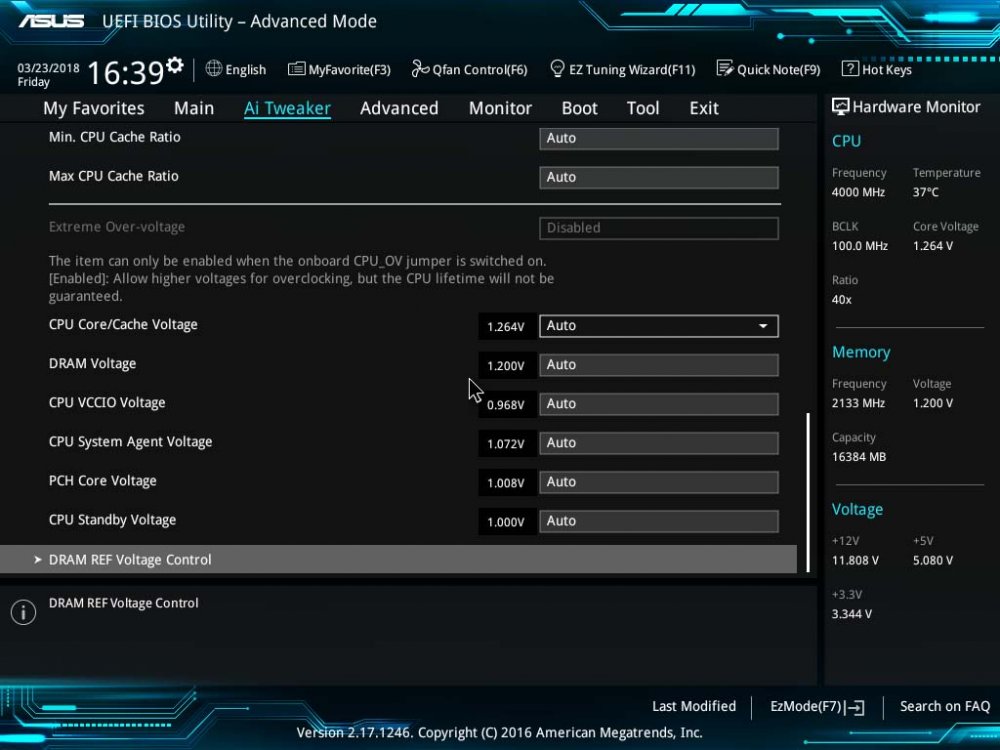This screenshot has height=750, width=1000.
Task: Click Extreme Over-voltage Disabled box
Action: tap(659, 228)
